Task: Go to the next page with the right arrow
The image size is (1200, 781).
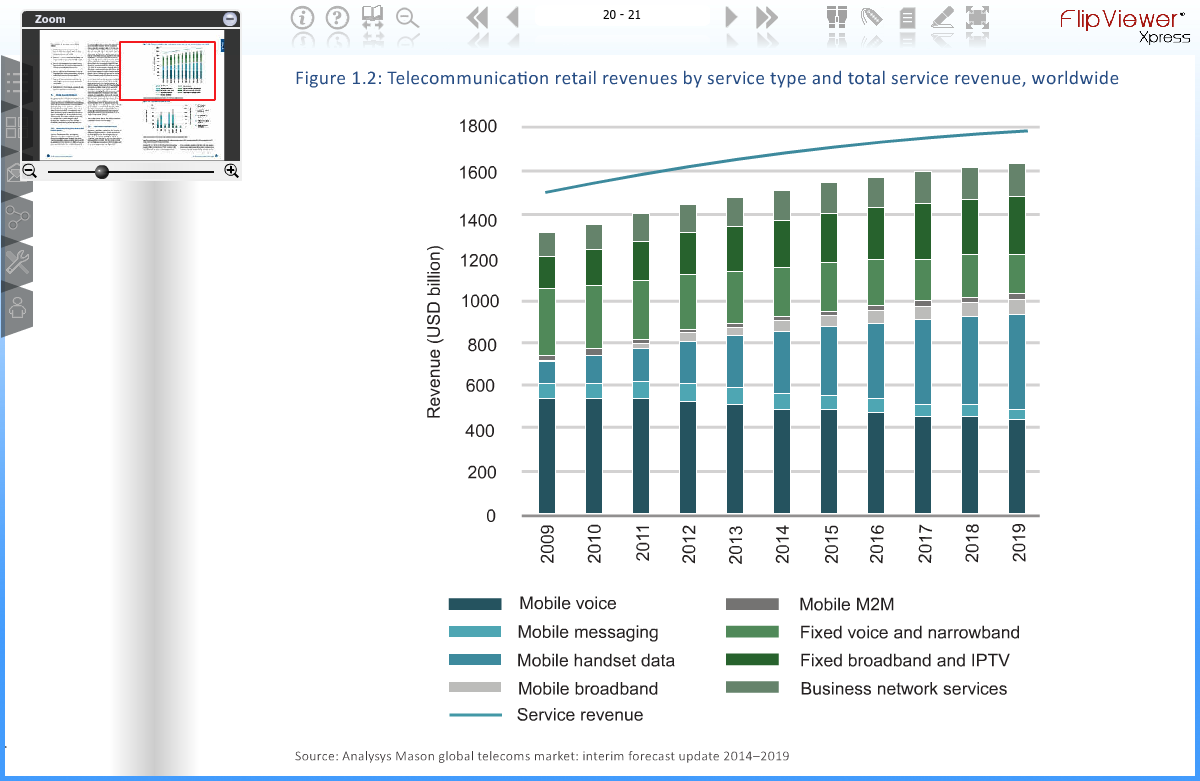Action: point(732,17)
